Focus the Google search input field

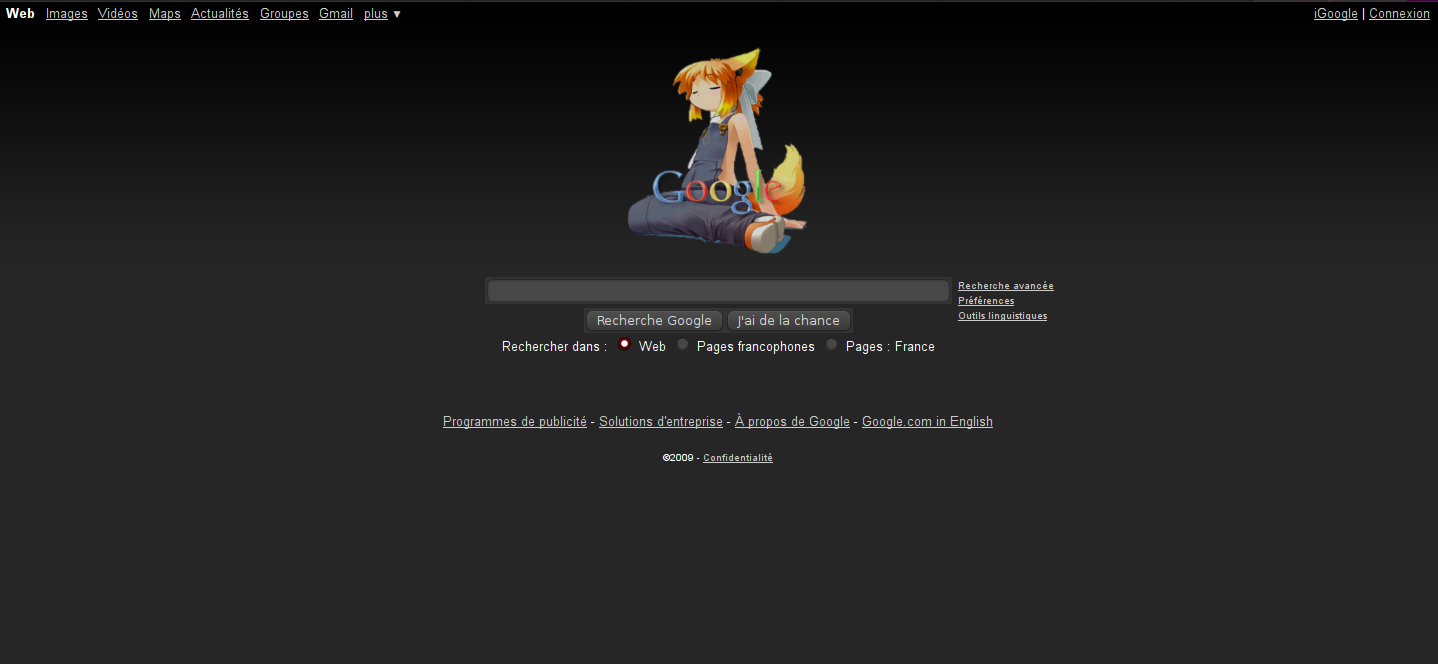point(718,291)
